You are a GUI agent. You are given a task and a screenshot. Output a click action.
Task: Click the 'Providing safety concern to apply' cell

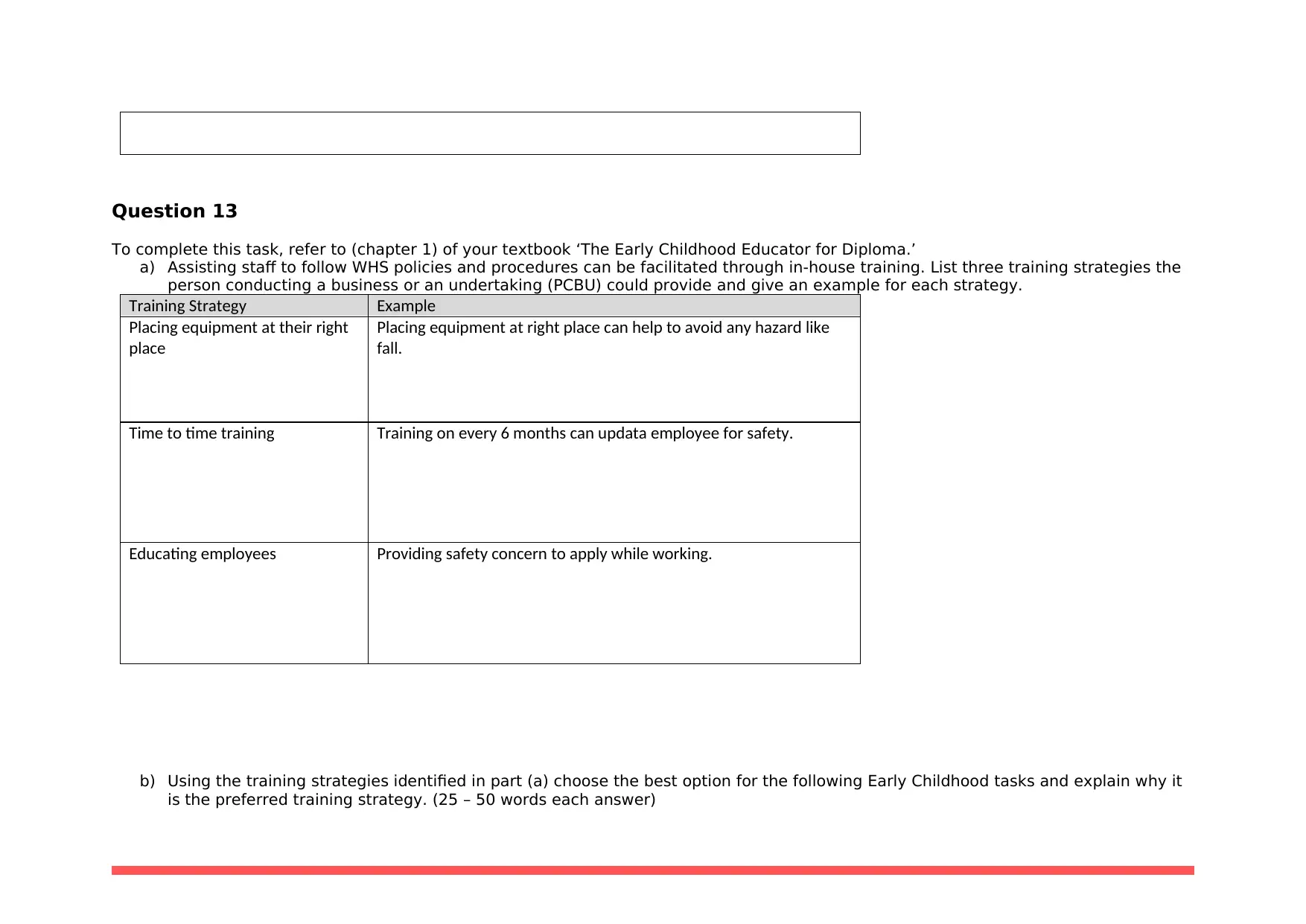pos(614,603)
